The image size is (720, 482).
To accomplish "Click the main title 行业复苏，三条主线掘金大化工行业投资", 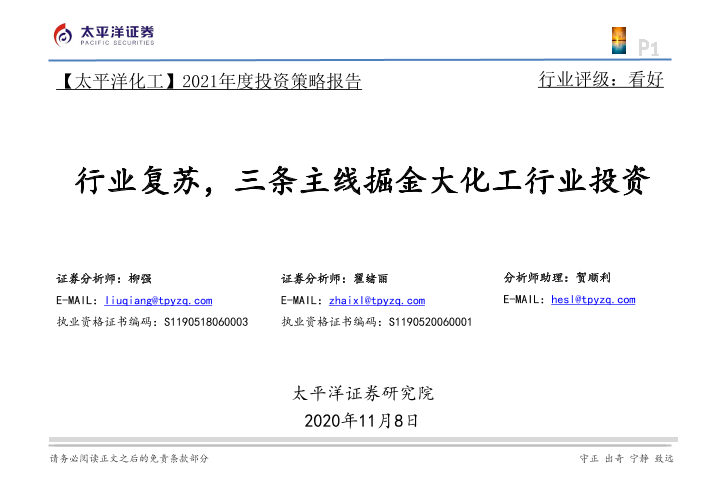I will point(362,181).
